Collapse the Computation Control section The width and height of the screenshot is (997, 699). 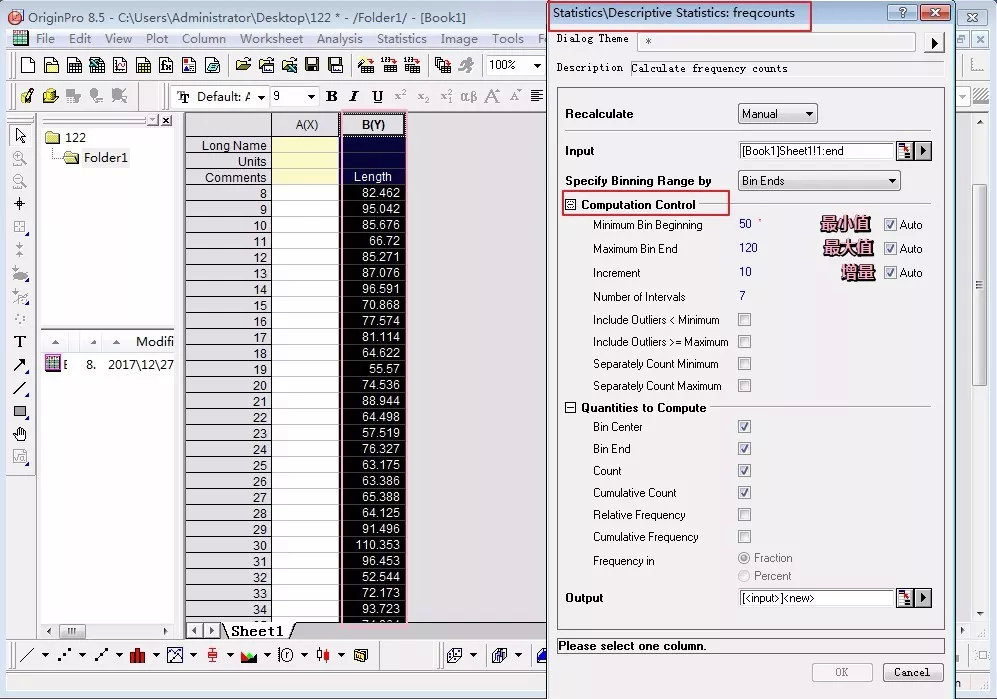tap(570, 205)
